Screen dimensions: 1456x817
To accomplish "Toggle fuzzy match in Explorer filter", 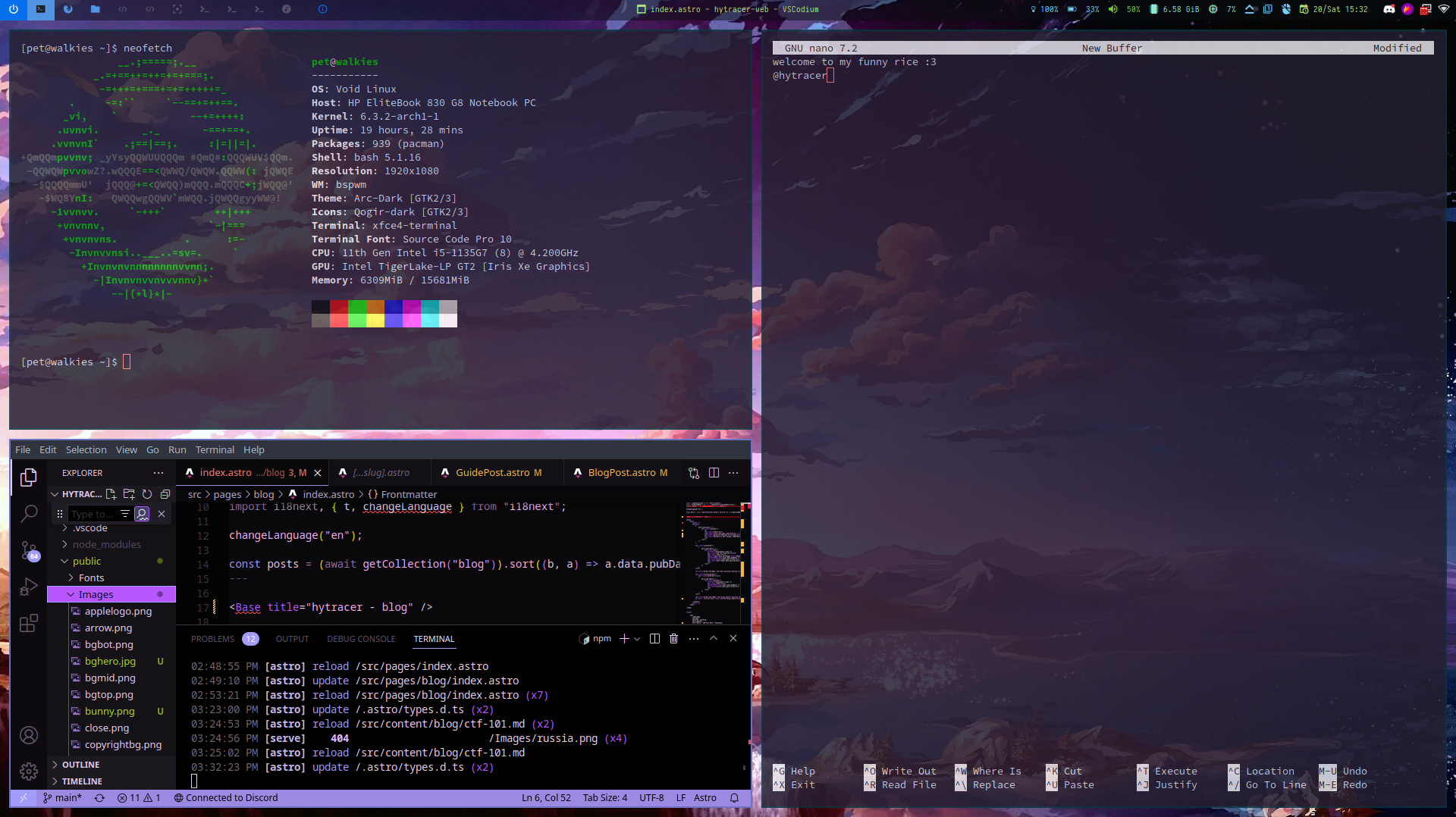I will 142,514.
